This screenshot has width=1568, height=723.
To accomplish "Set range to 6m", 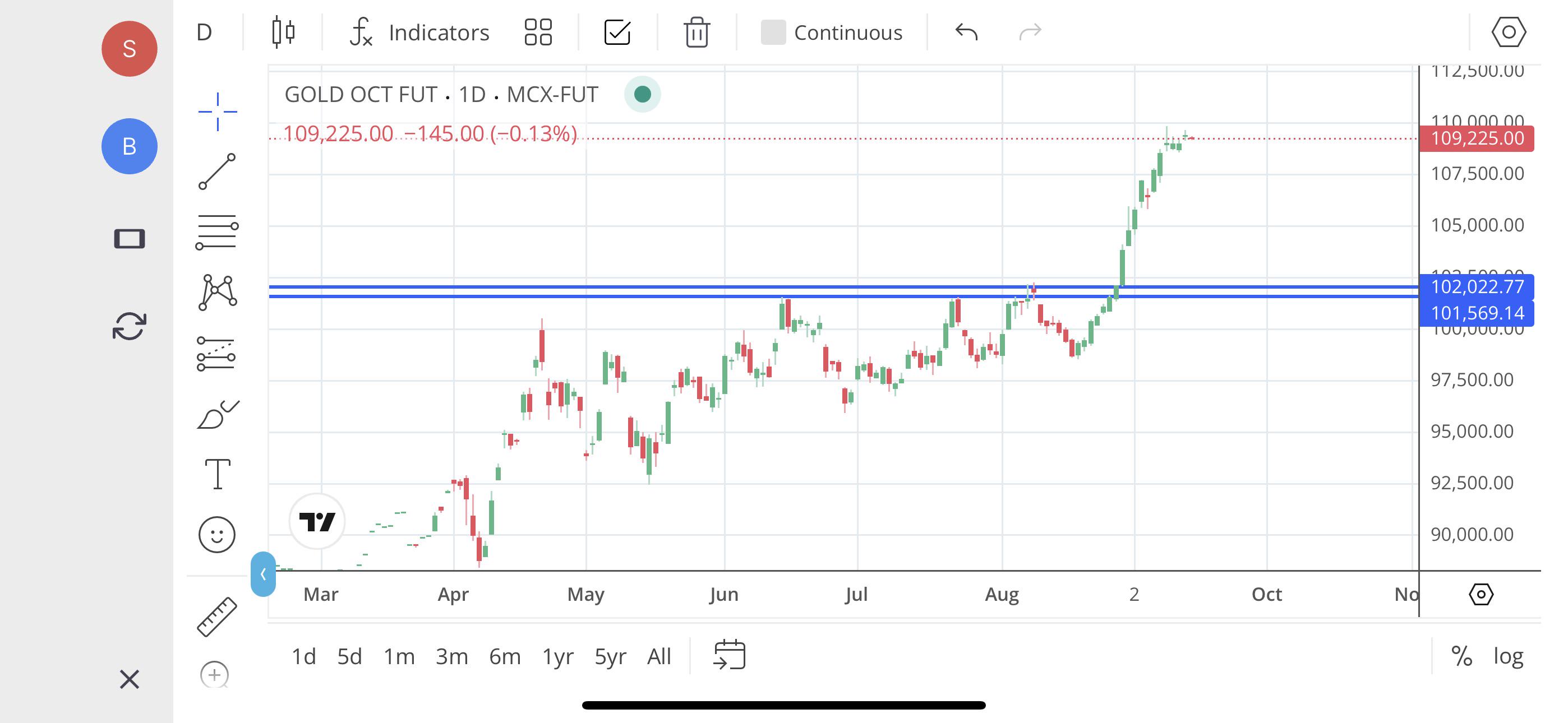I will 505,656.
